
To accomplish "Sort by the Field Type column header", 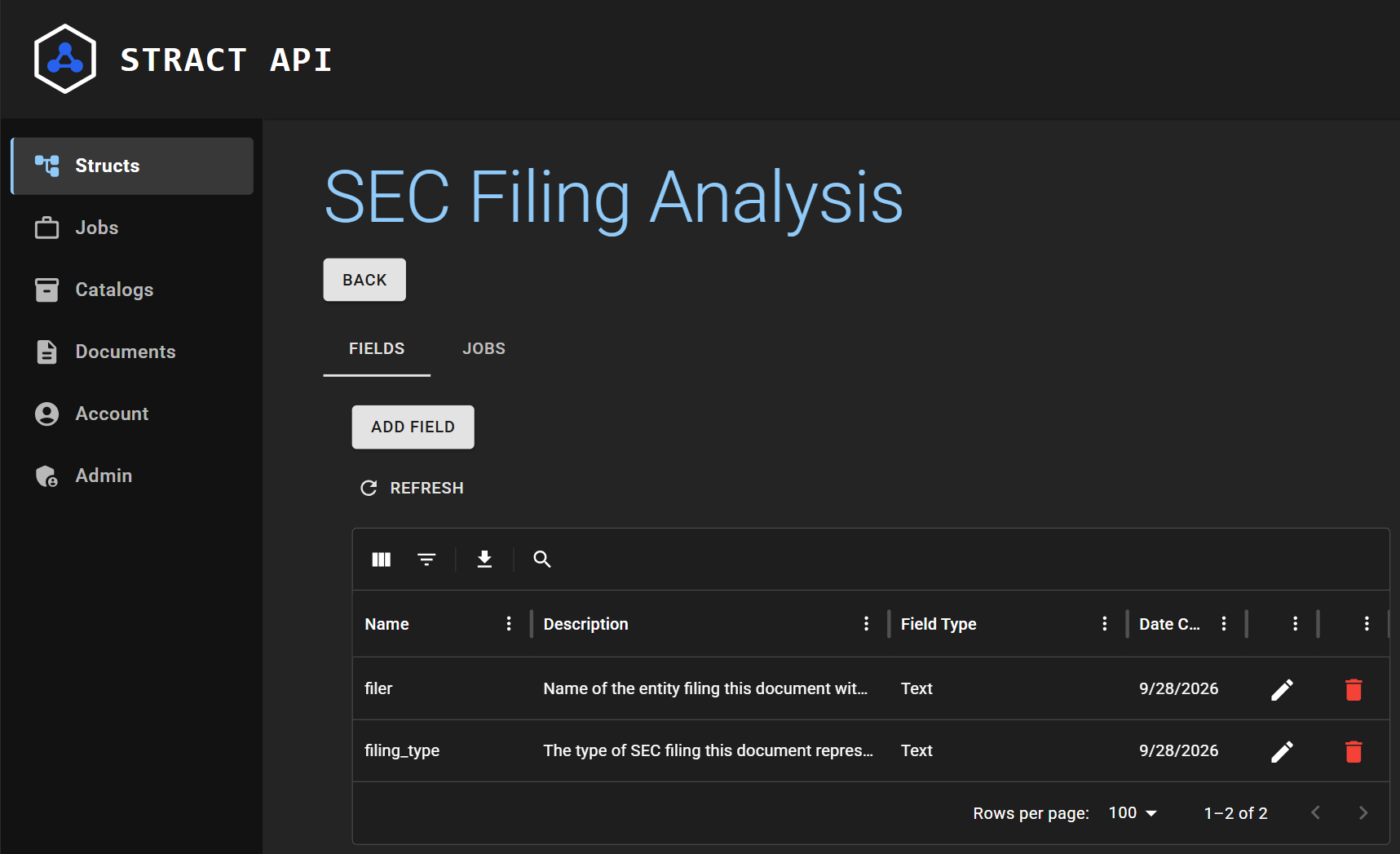I will (x=938, y=624).
